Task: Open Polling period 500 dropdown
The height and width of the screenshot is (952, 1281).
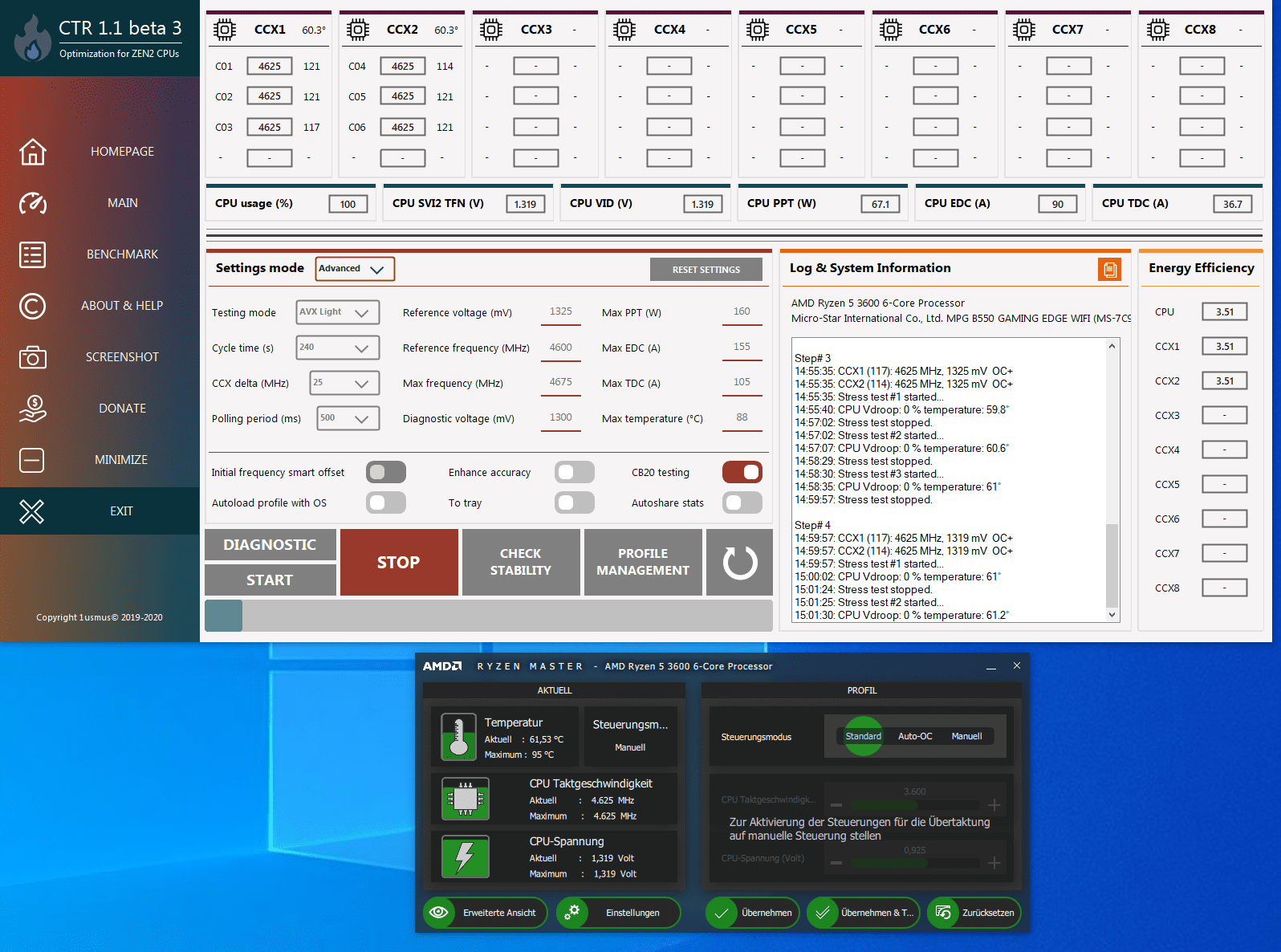Action: (348, 418)
